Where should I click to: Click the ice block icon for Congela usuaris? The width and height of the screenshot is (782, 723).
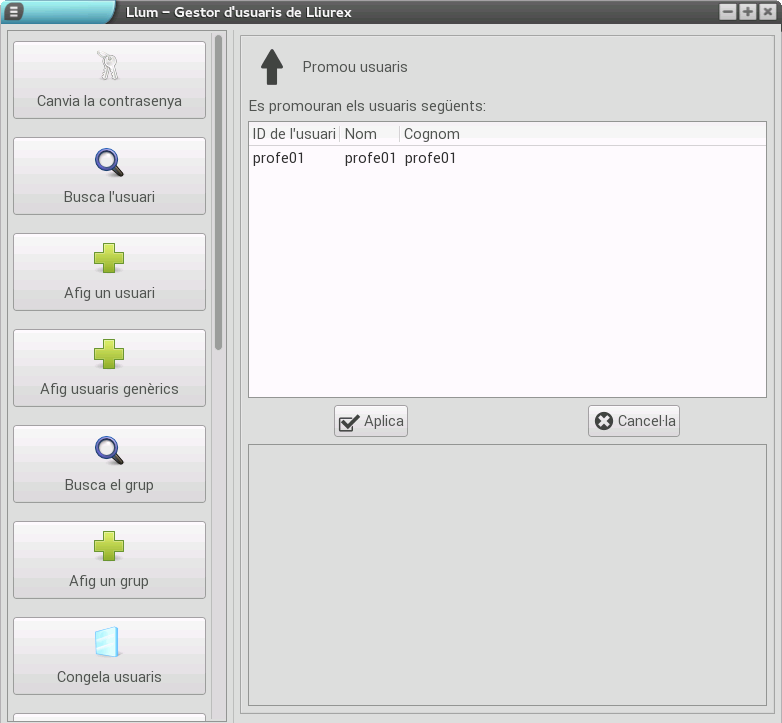coord(109,642)
